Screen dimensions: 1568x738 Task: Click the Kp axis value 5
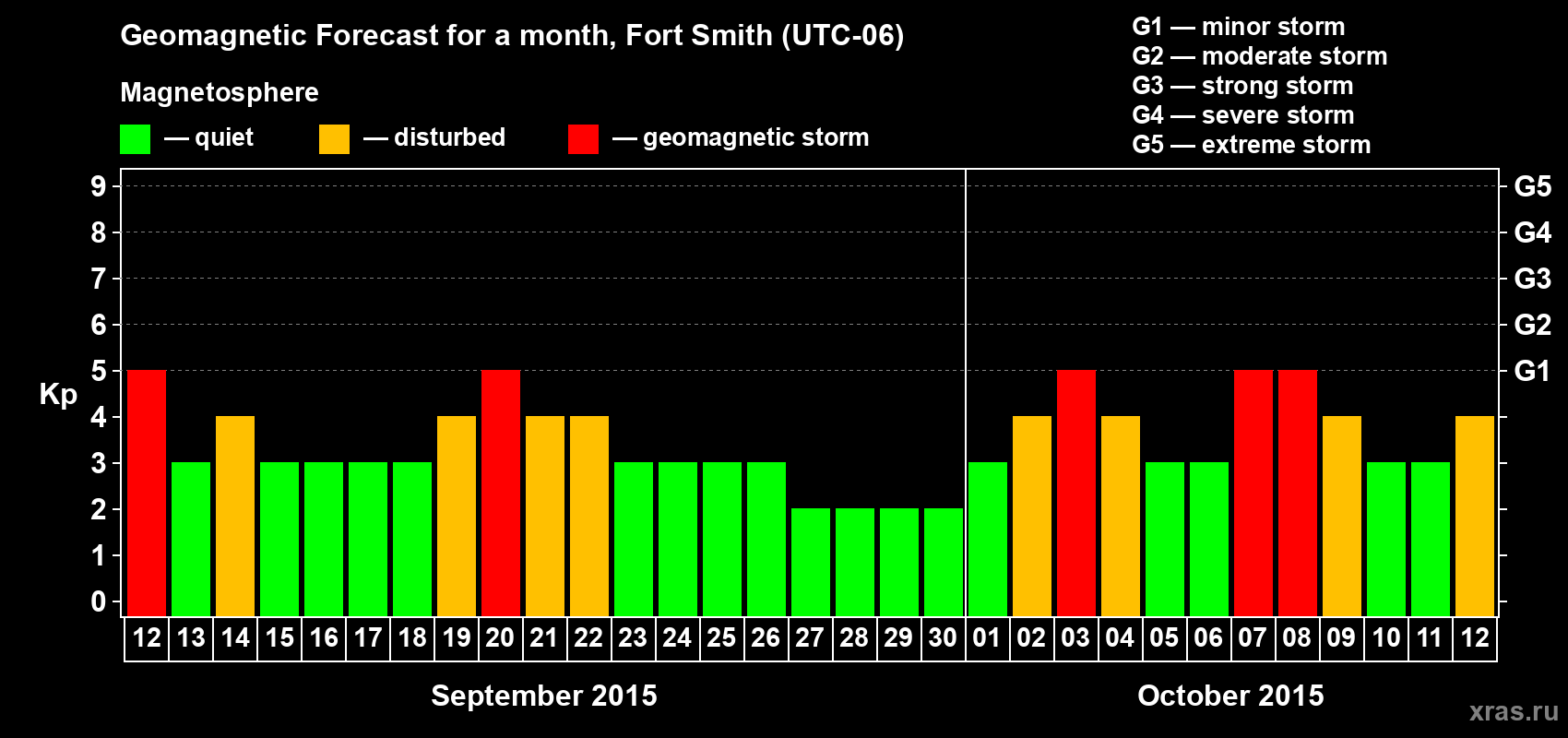point(99,371)
